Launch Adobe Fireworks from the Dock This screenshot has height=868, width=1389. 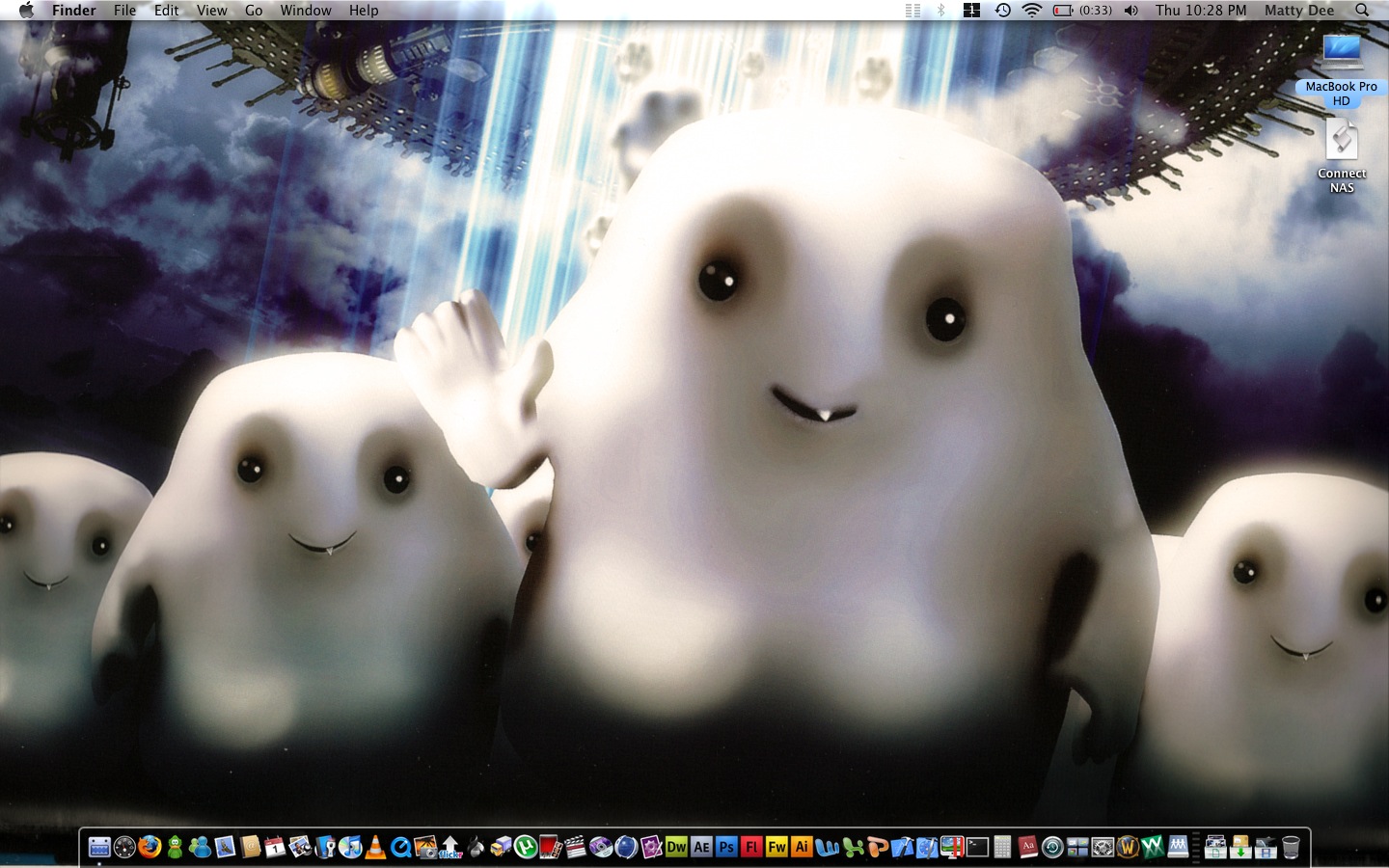(x=776, y=847)
